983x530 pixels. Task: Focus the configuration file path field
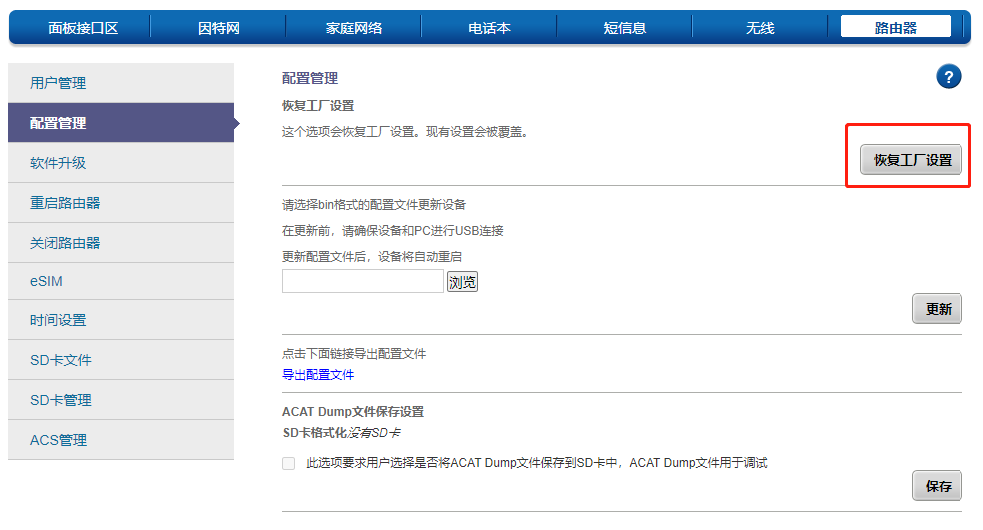[x=363, y=281]
